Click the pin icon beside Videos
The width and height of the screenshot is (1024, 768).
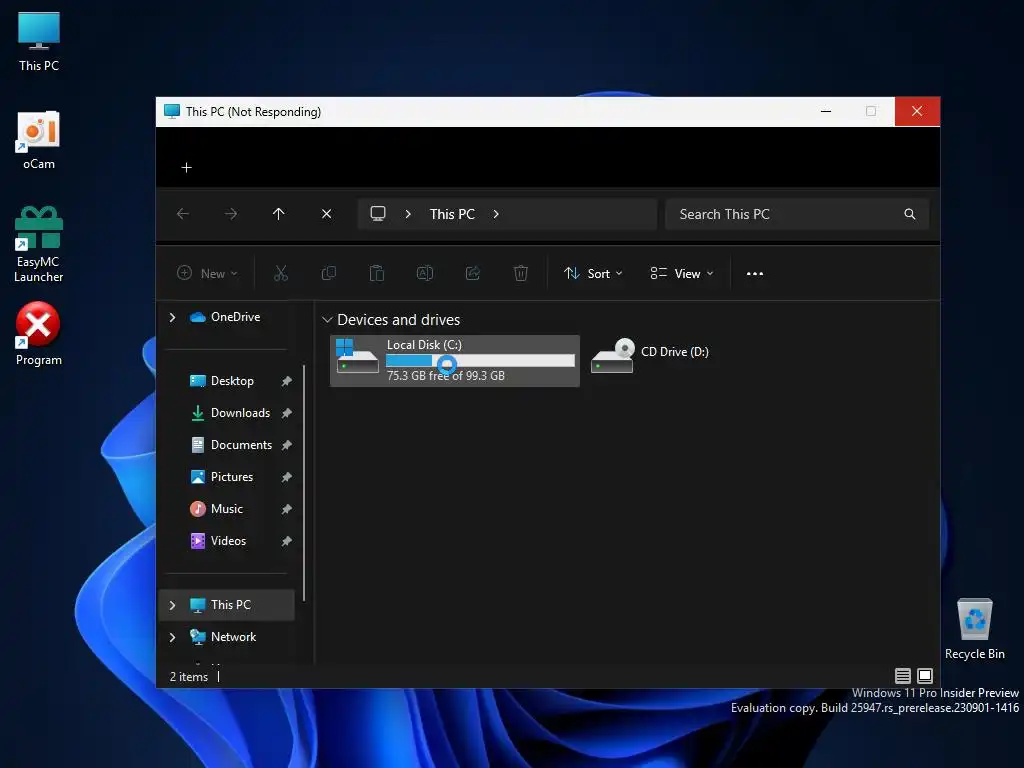pos(286,541)
